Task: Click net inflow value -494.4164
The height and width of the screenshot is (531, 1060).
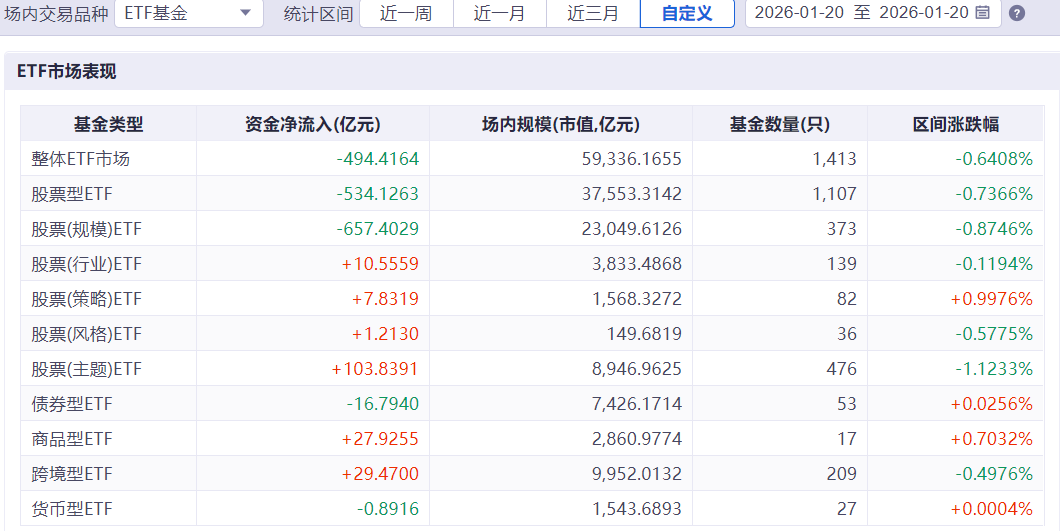Action: click(x=378, y=159)
